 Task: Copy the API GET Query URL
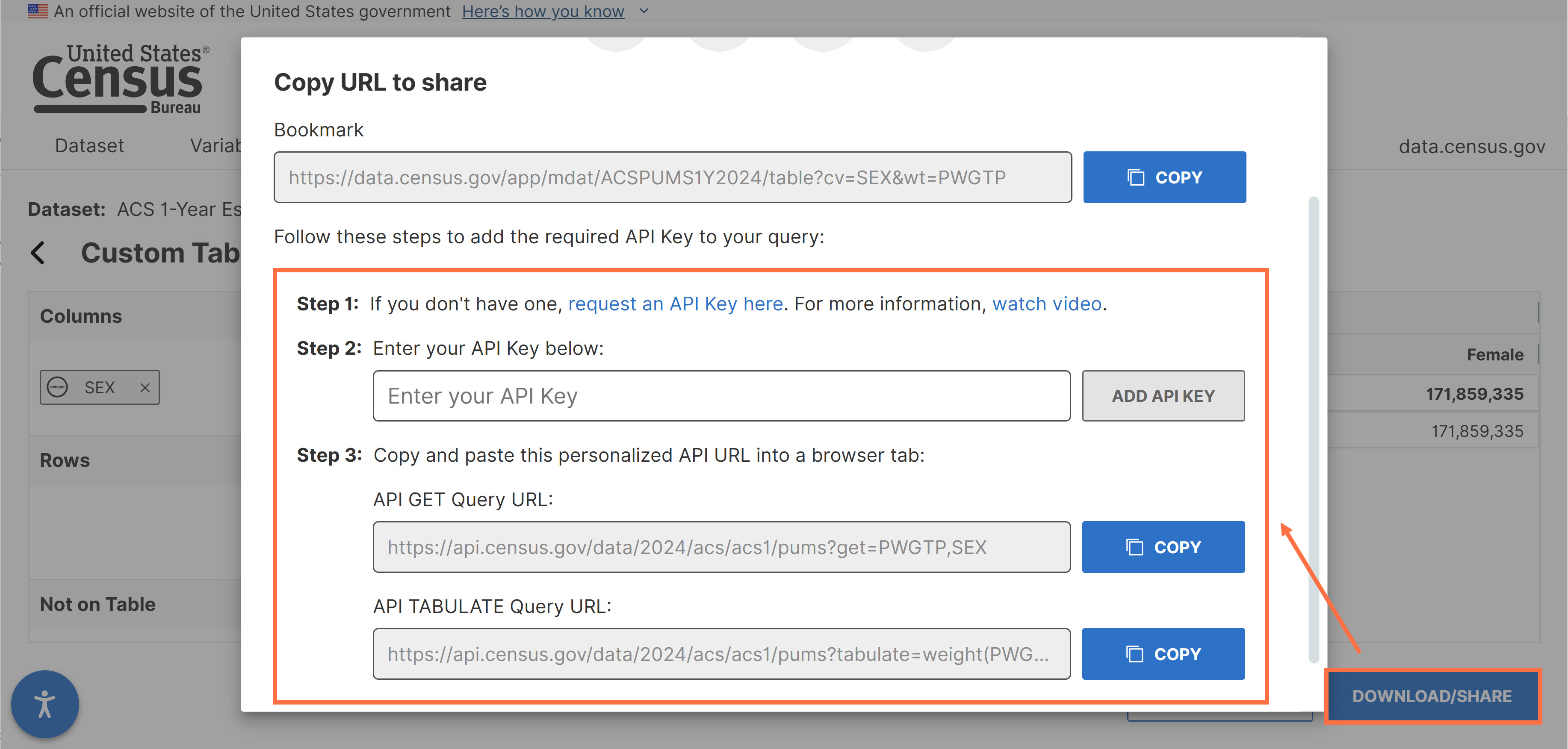(1163, 546)
